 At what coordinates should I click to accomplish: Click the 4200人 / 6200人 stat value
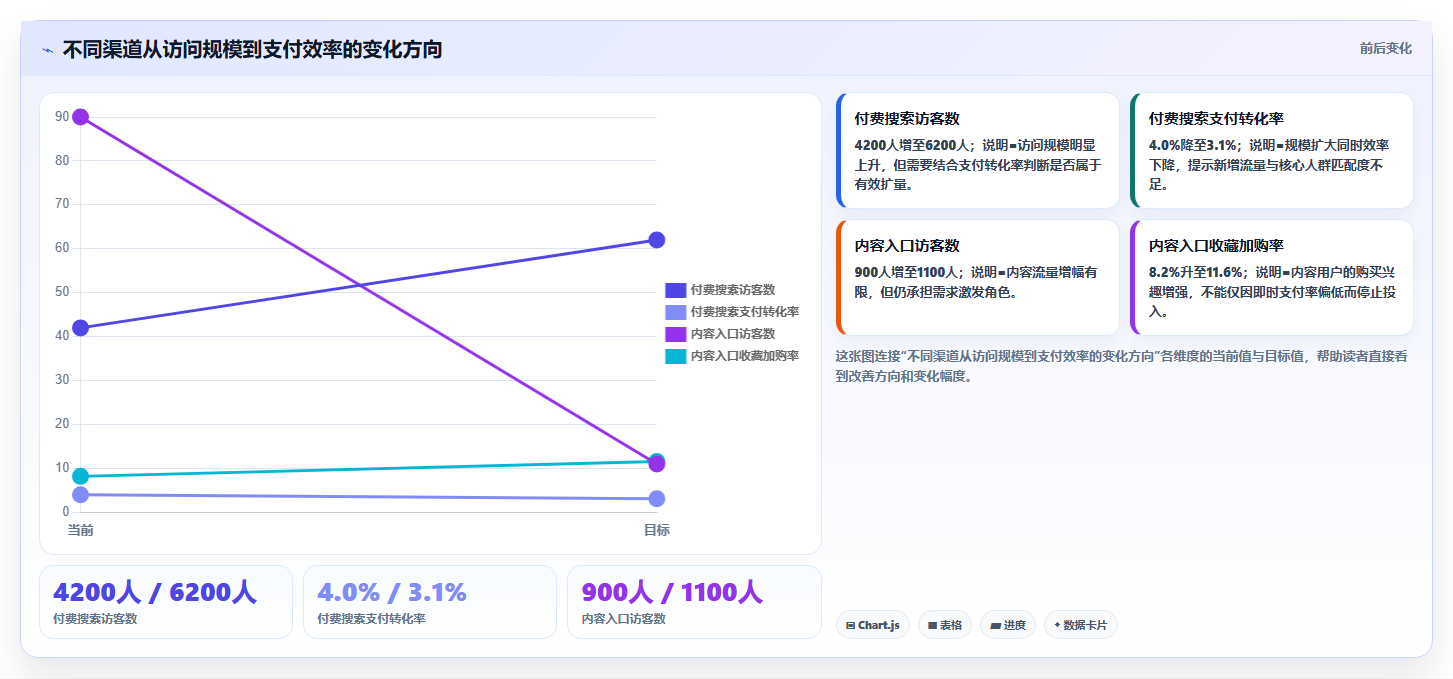155,593
